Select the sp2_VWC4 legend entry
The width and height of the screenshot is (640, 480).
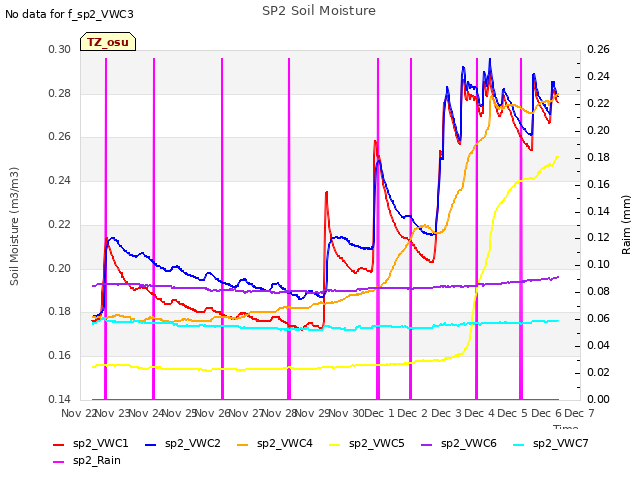click(x=275, y=444)
